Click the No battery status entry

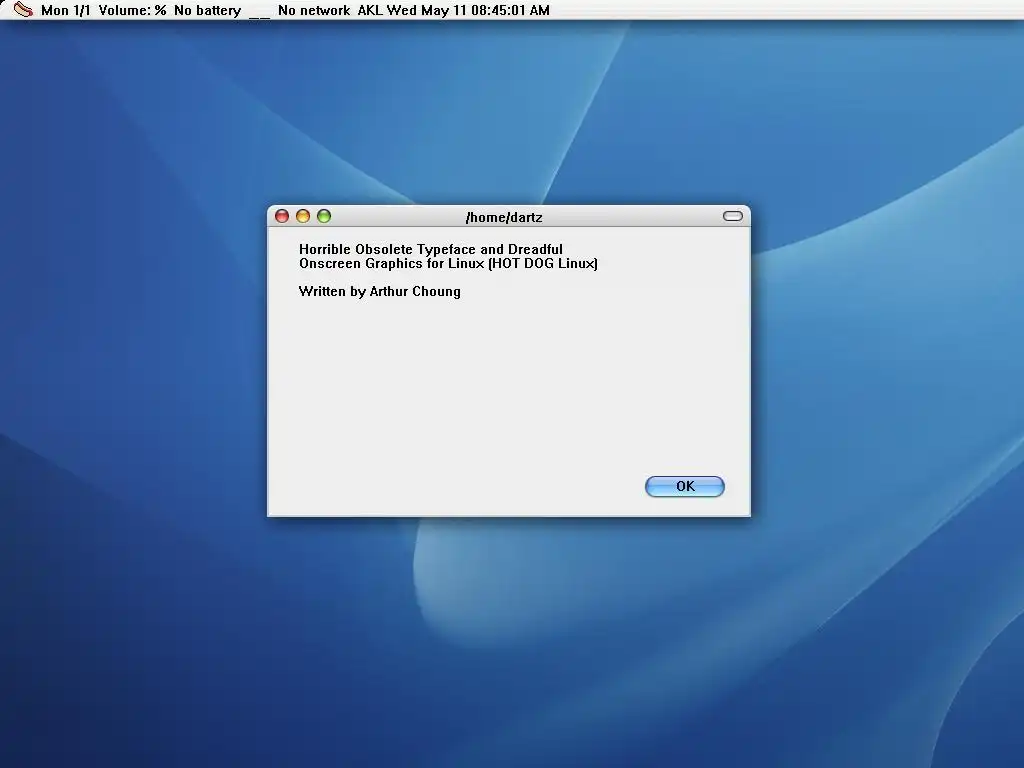point(208,10)
